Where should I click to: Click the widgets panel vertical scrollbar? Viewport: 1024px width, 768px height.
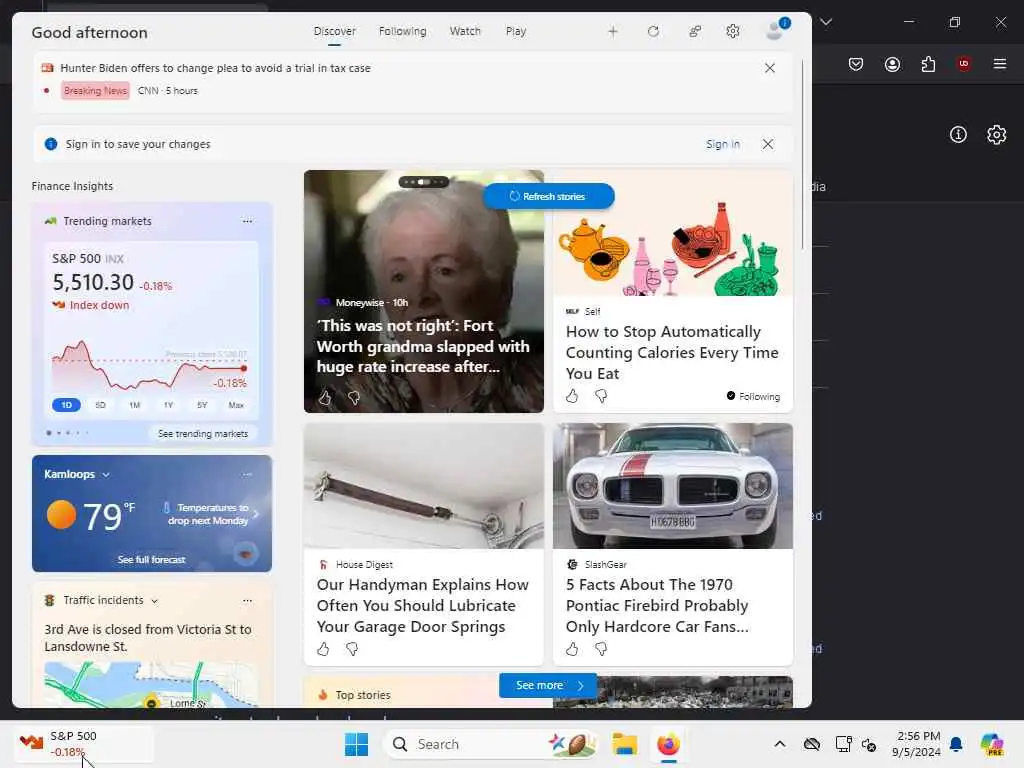tap(803, 155)
